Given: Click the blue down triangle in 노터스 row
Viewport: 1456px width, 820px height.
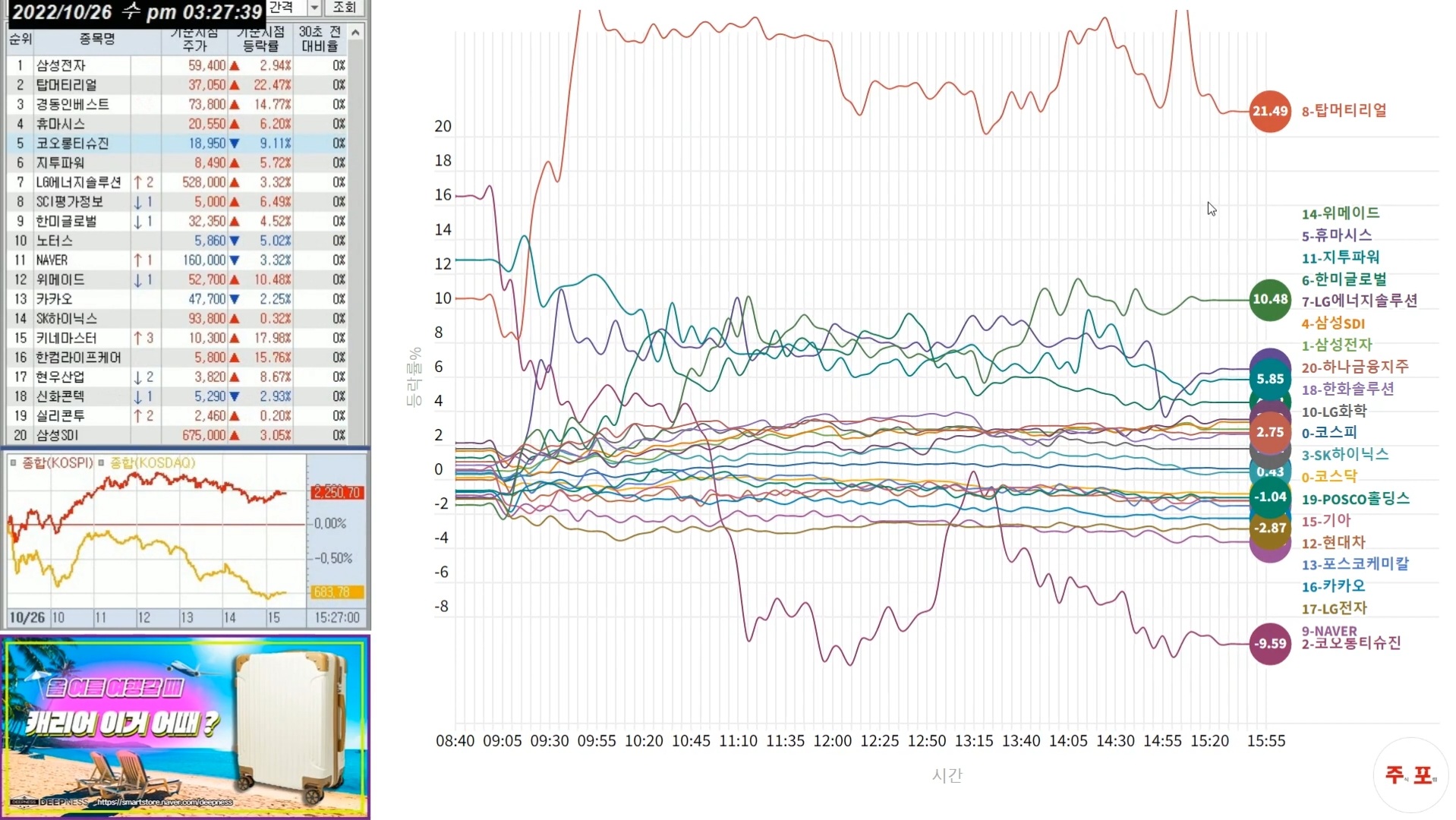Looking at the screenshot, I should point(235,241).
